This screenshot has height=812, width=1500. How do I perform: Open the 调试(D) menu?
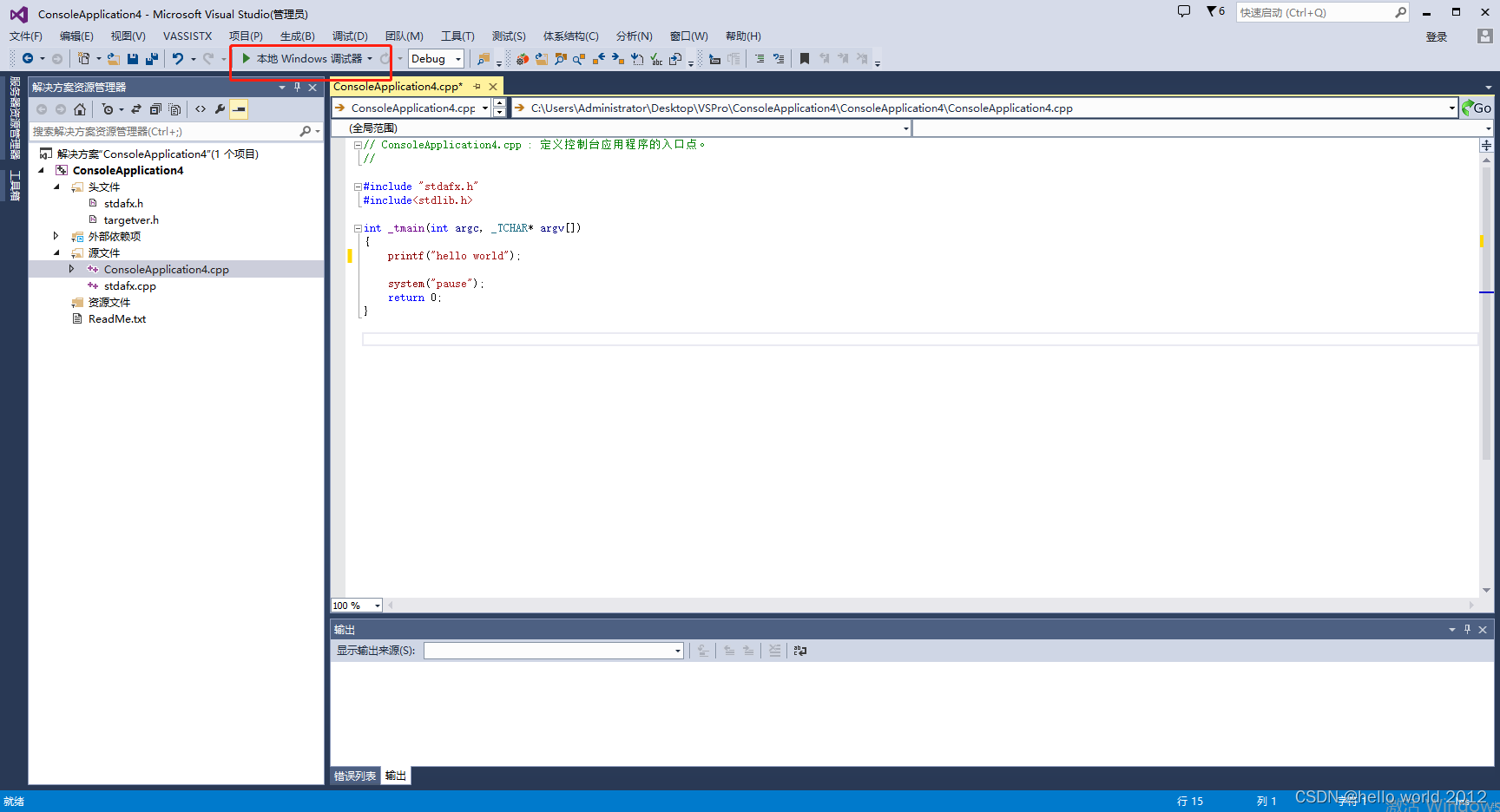pos(350,36)
